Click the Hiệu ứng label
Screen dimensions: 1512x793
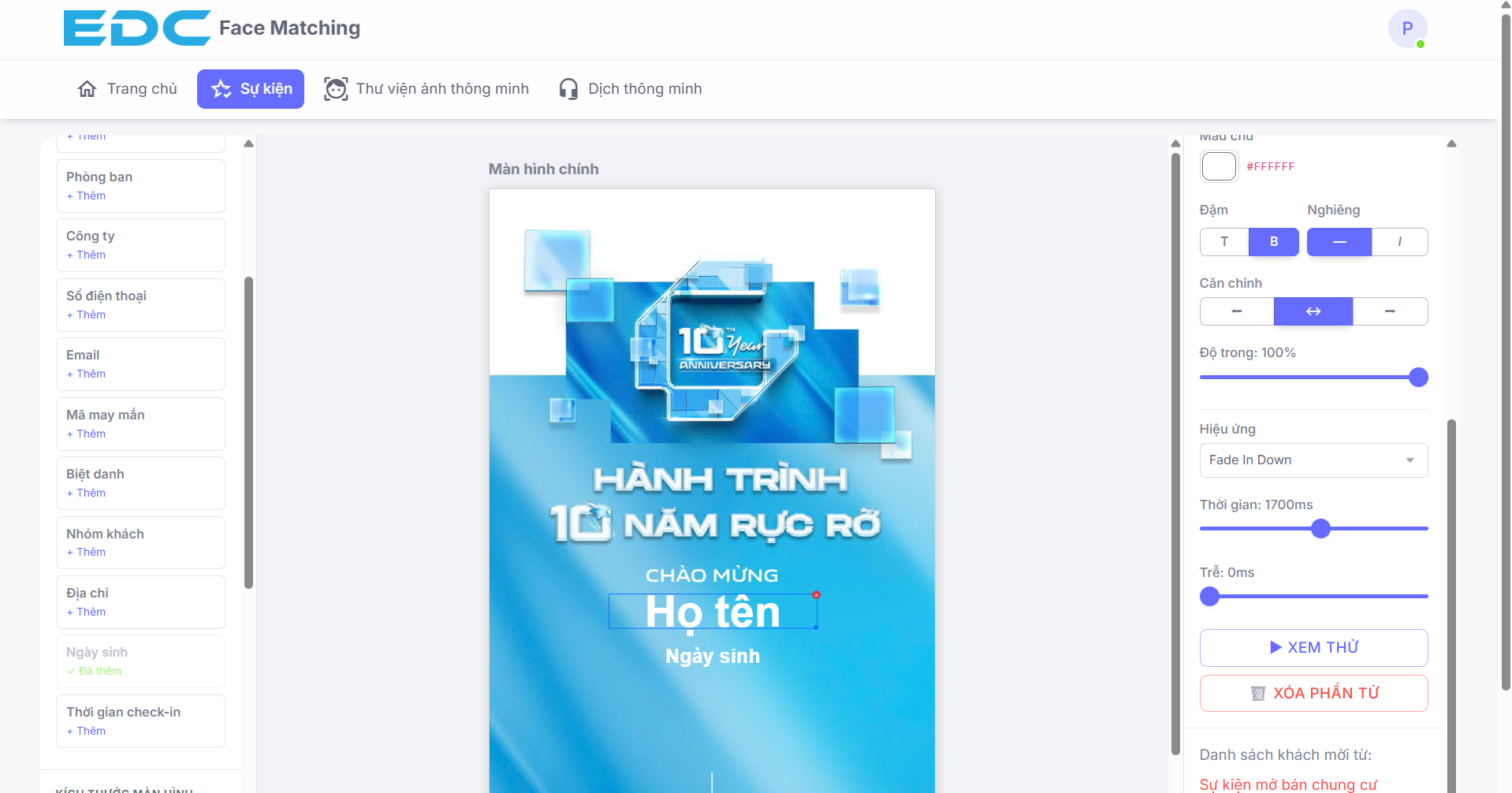pos(1227,430)
